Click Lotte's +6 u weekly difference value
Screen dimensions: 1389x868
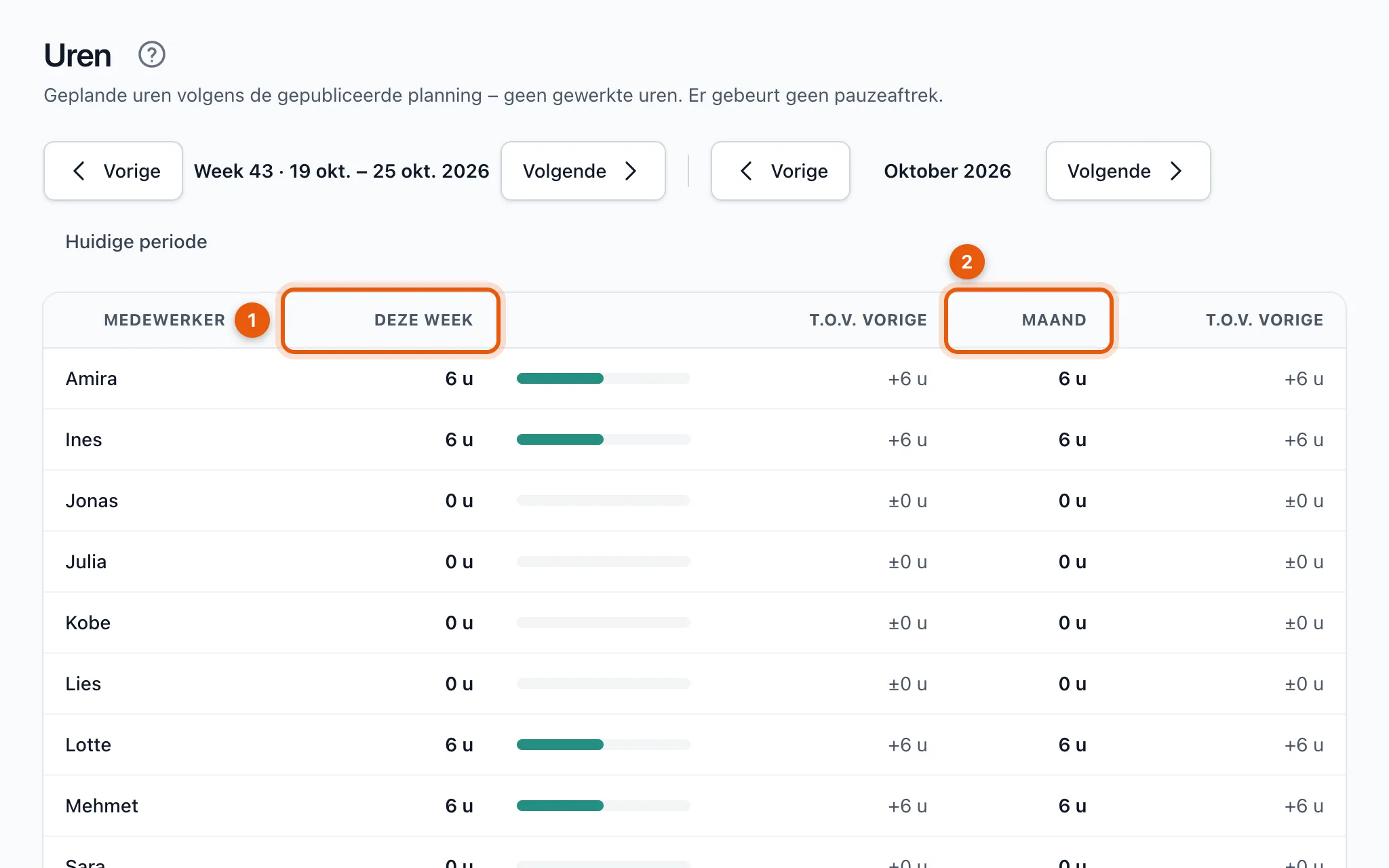907,745
